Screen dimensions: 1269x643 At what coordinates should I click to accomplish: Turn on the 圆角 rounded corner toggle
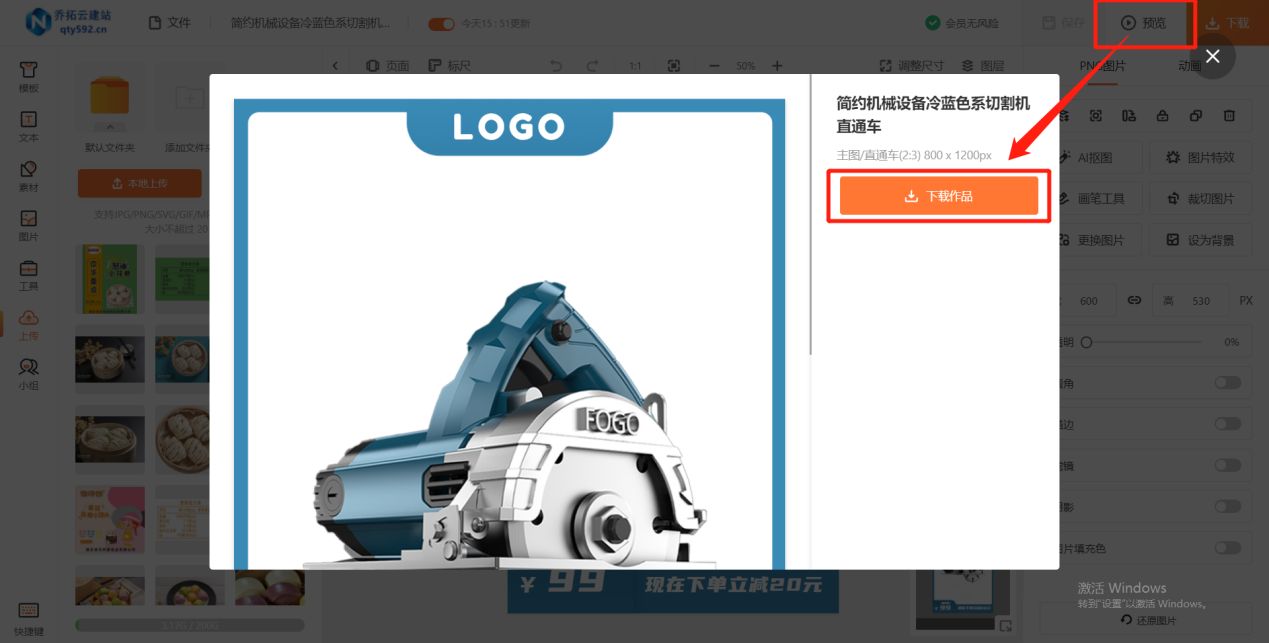1228,382
